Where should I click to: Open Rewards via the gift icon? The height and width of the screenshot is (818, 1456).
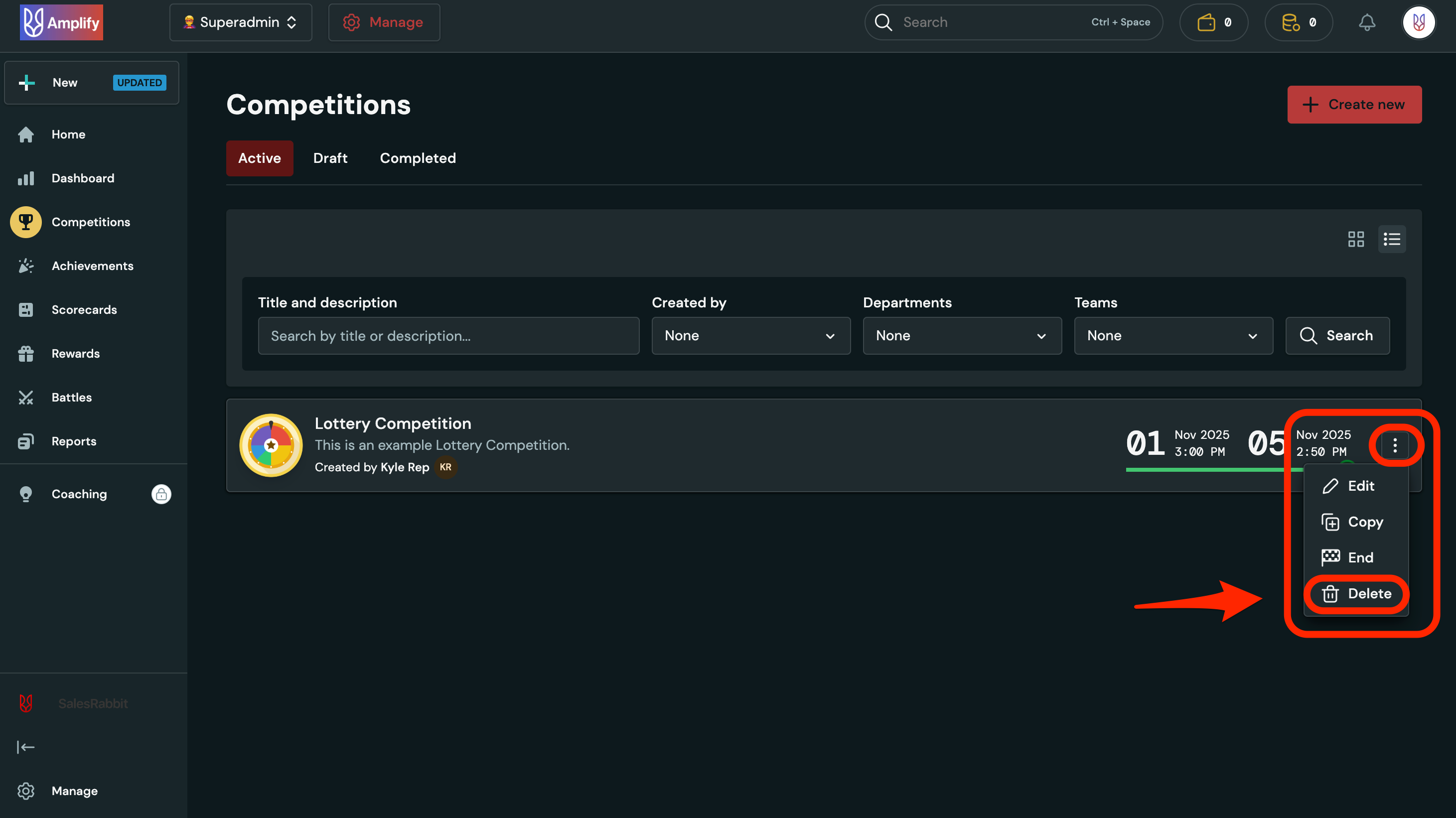(x=25, y=354)
